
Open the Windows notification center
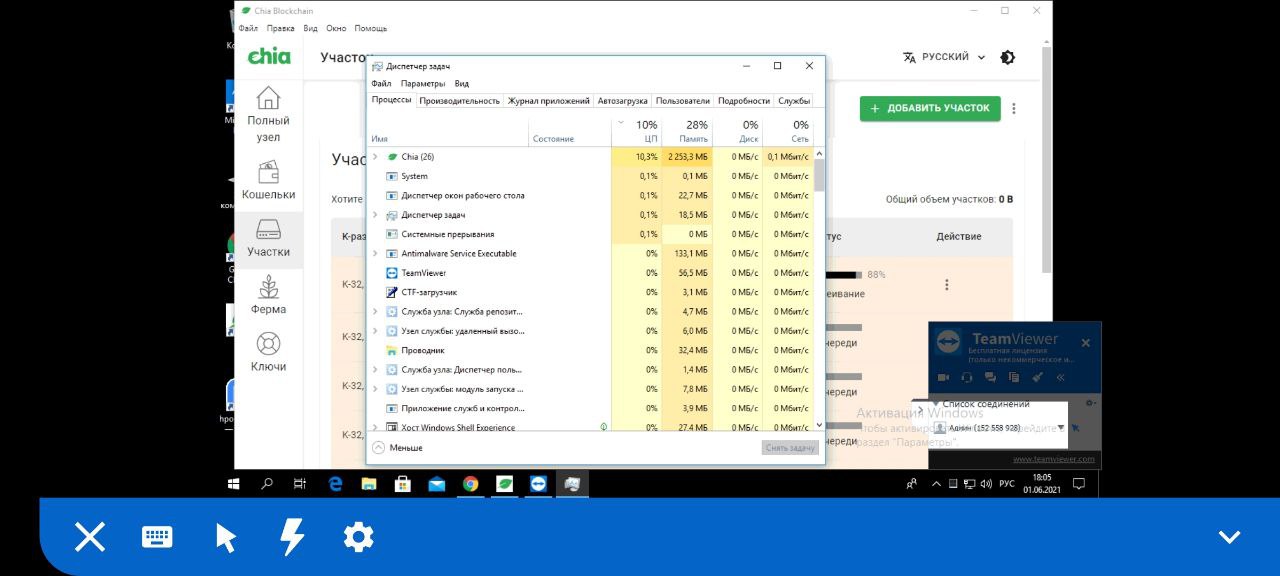tap(1079, 484)
